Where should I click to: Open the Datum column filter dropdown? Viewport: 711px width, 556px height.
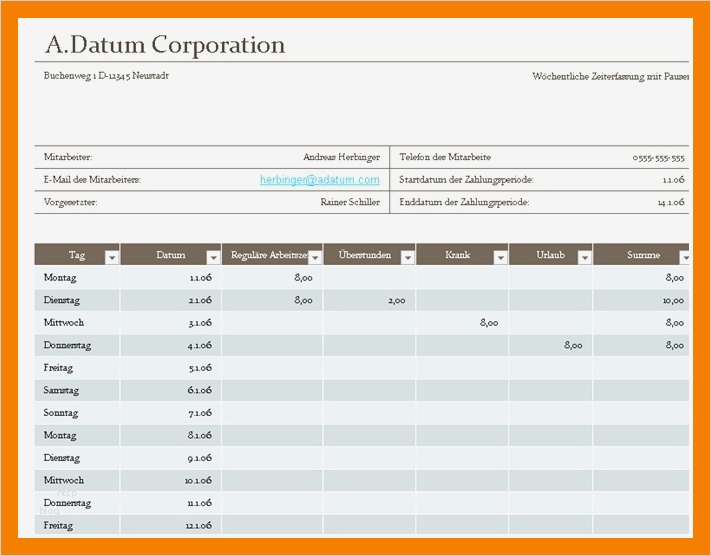coord(213,258)
